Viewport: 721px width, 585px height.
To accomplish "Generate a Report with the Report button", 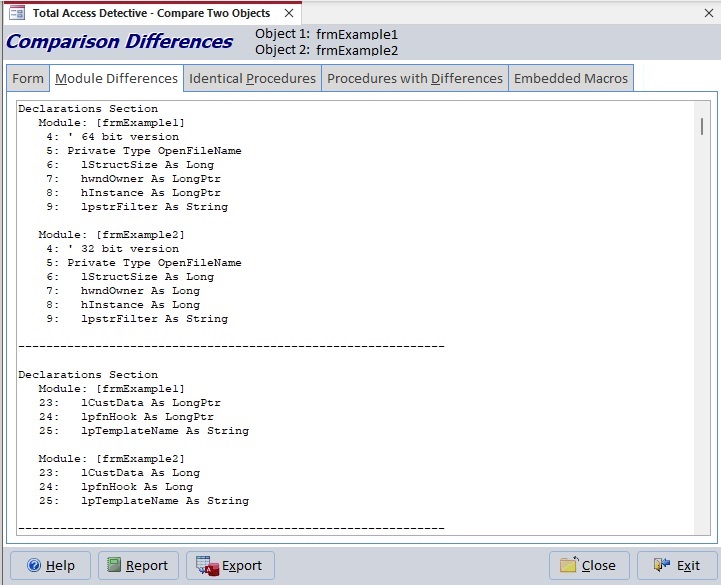I will click(138, 565).
